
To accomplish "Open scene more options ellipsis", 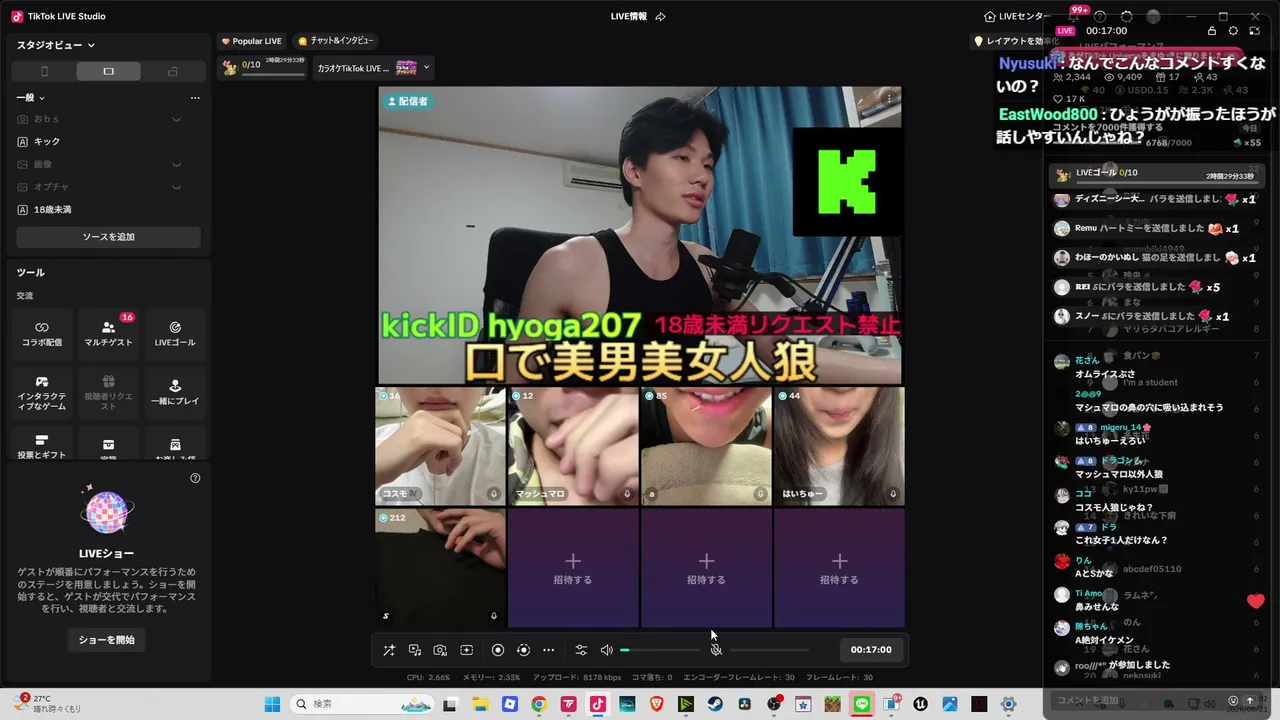I will pyautogui.click(x=195, y=97).
